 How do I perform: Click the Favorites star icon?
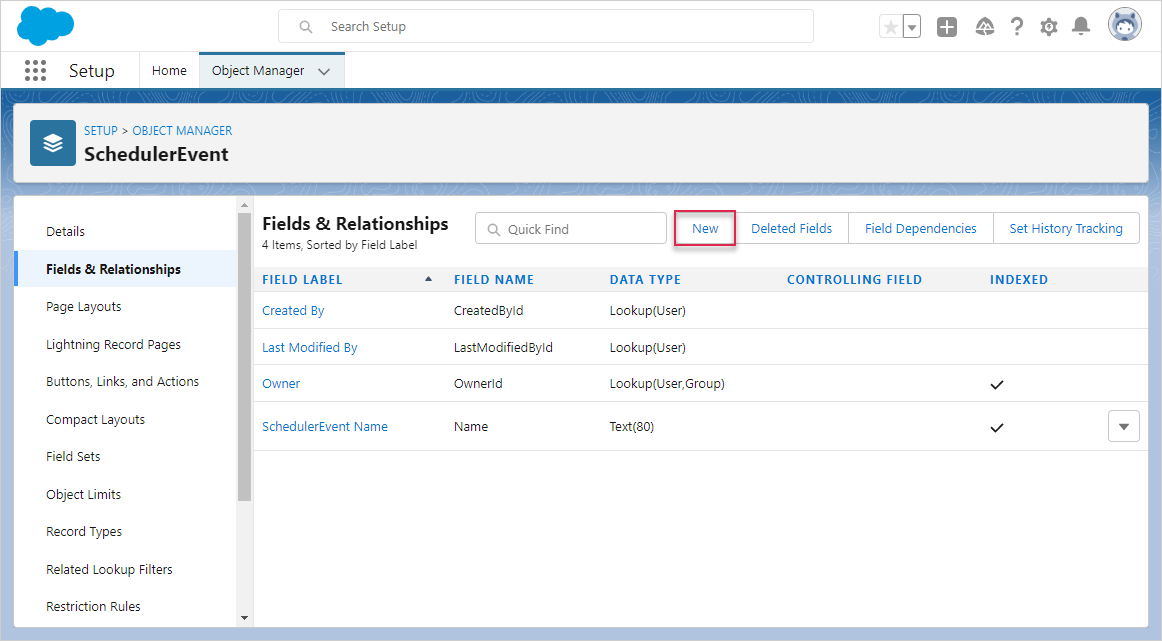click(x=890, y=27)
